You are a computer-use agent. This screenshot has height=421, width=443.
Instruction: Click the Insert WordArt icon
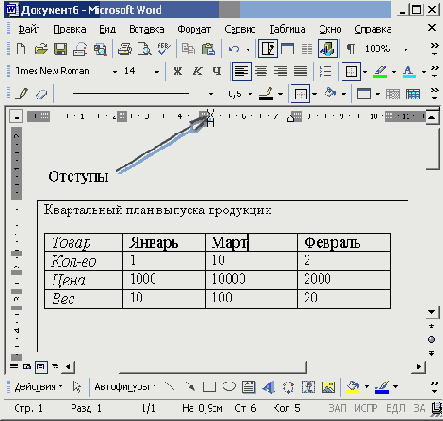click(268, 387)
